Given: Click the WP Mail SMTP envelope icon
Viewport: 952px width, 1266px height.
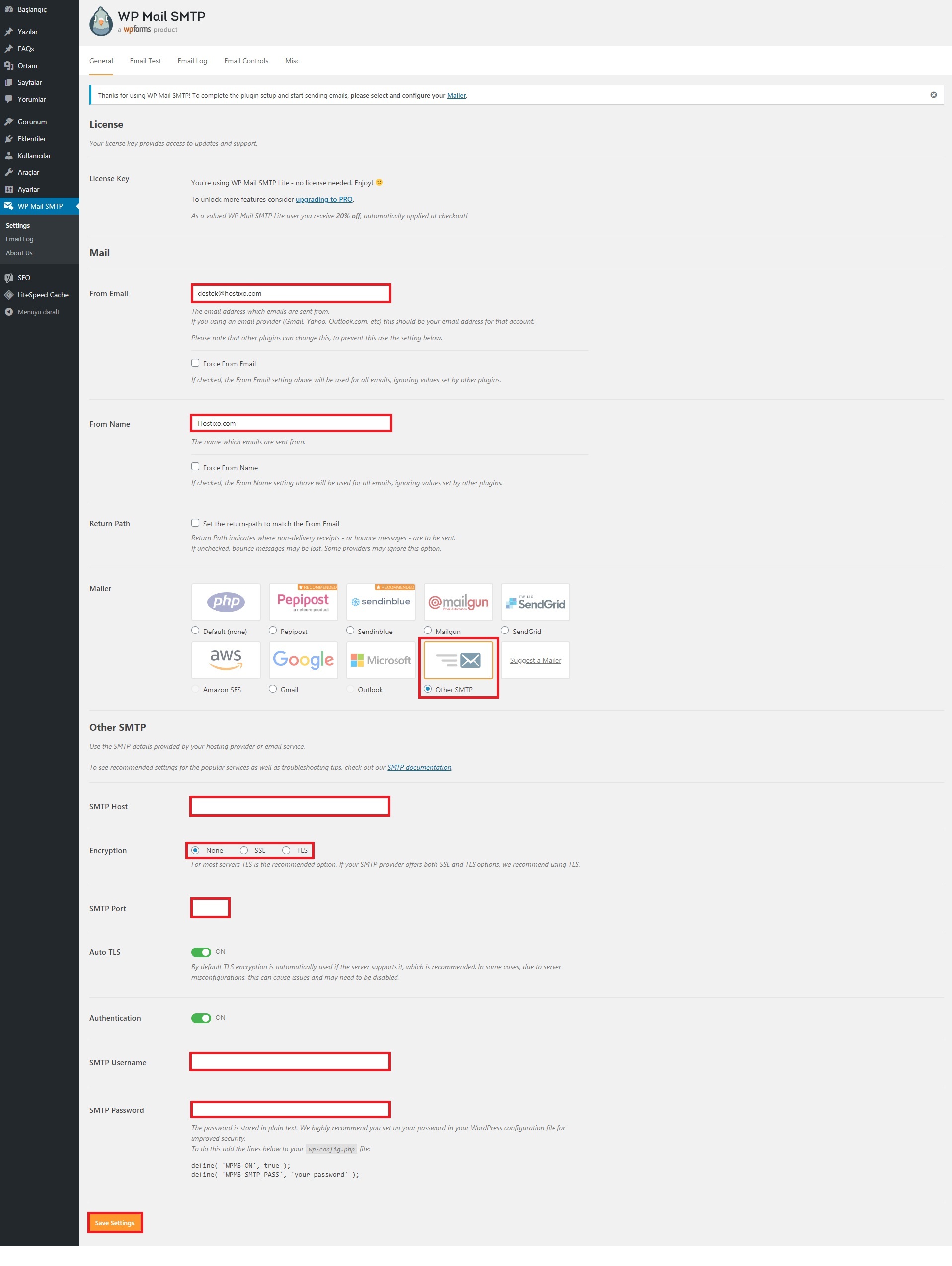Looking at the screenshot, I should (x=8, y=206).
